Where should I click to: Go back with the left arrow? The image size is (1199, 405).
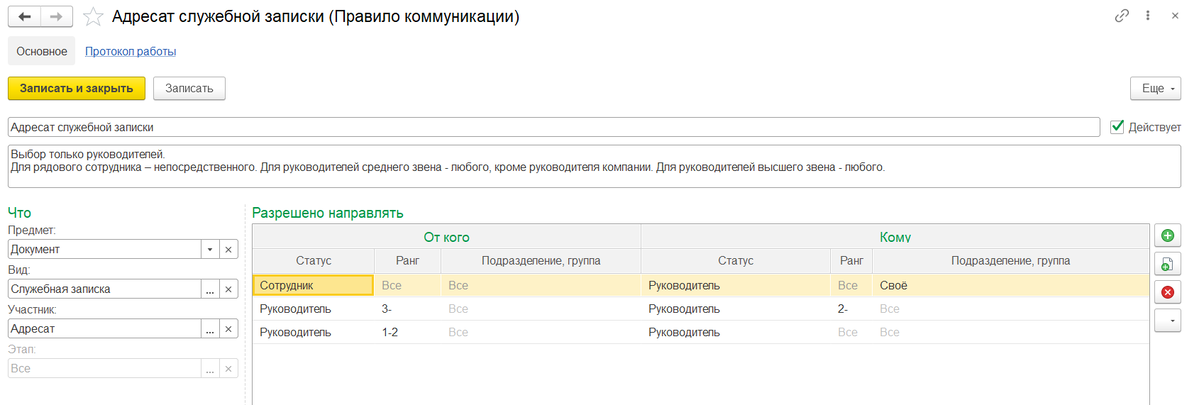tap(24, 16)
